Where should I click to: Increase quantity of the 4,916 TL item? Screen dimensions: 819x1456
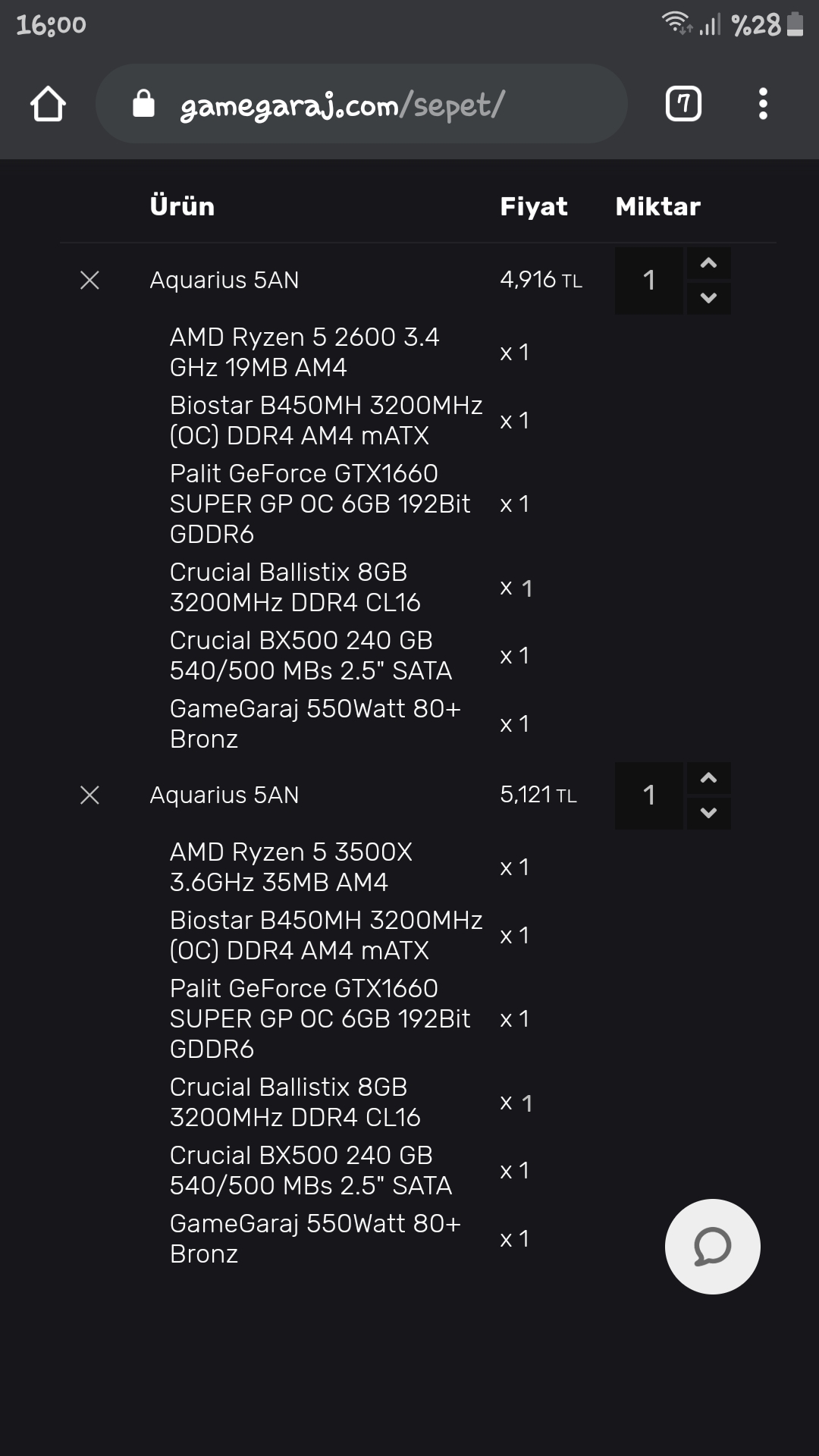point(709,263)
